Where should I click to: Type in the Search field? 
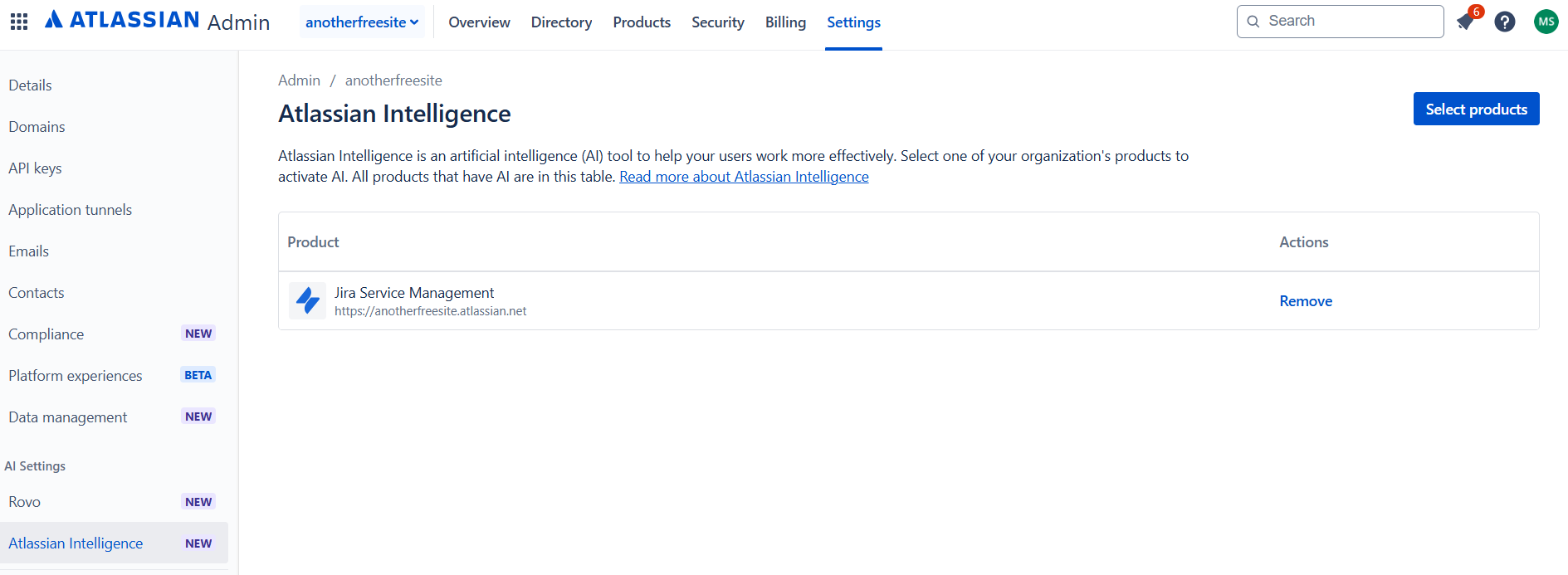[x=1349, y=22]
